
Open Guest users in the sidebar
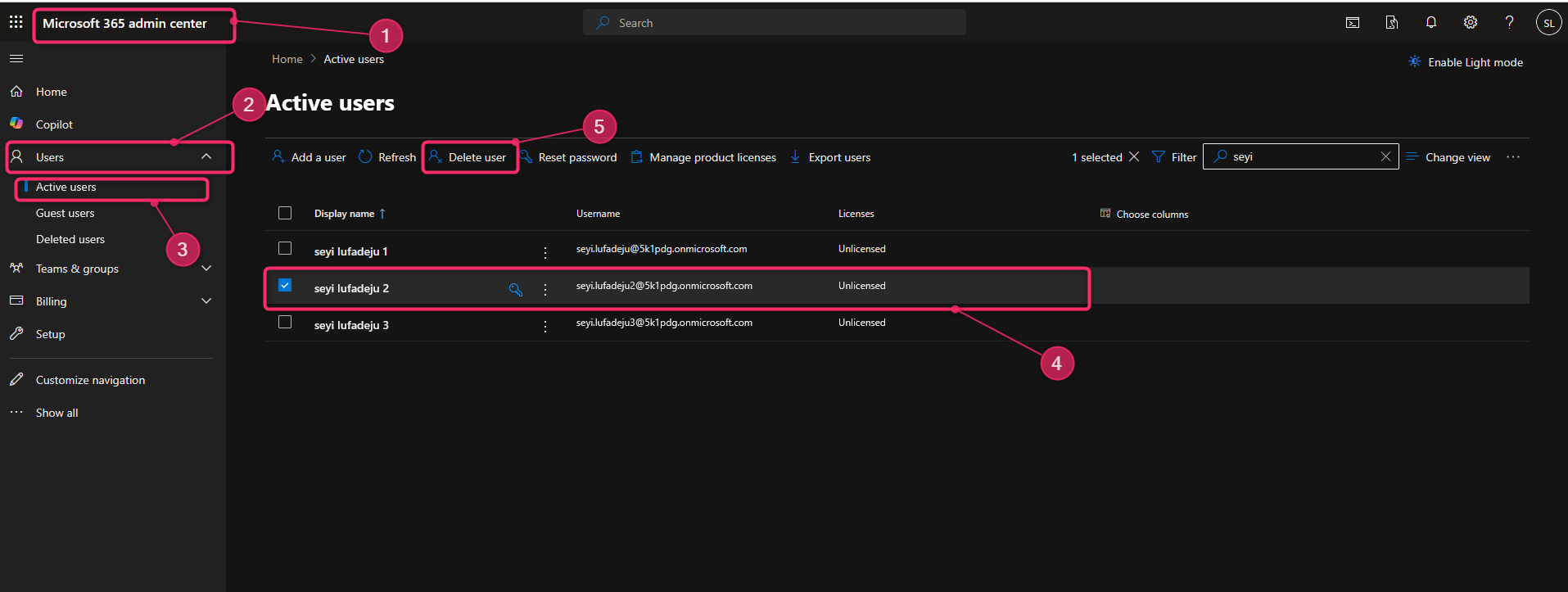pos(66,213)
